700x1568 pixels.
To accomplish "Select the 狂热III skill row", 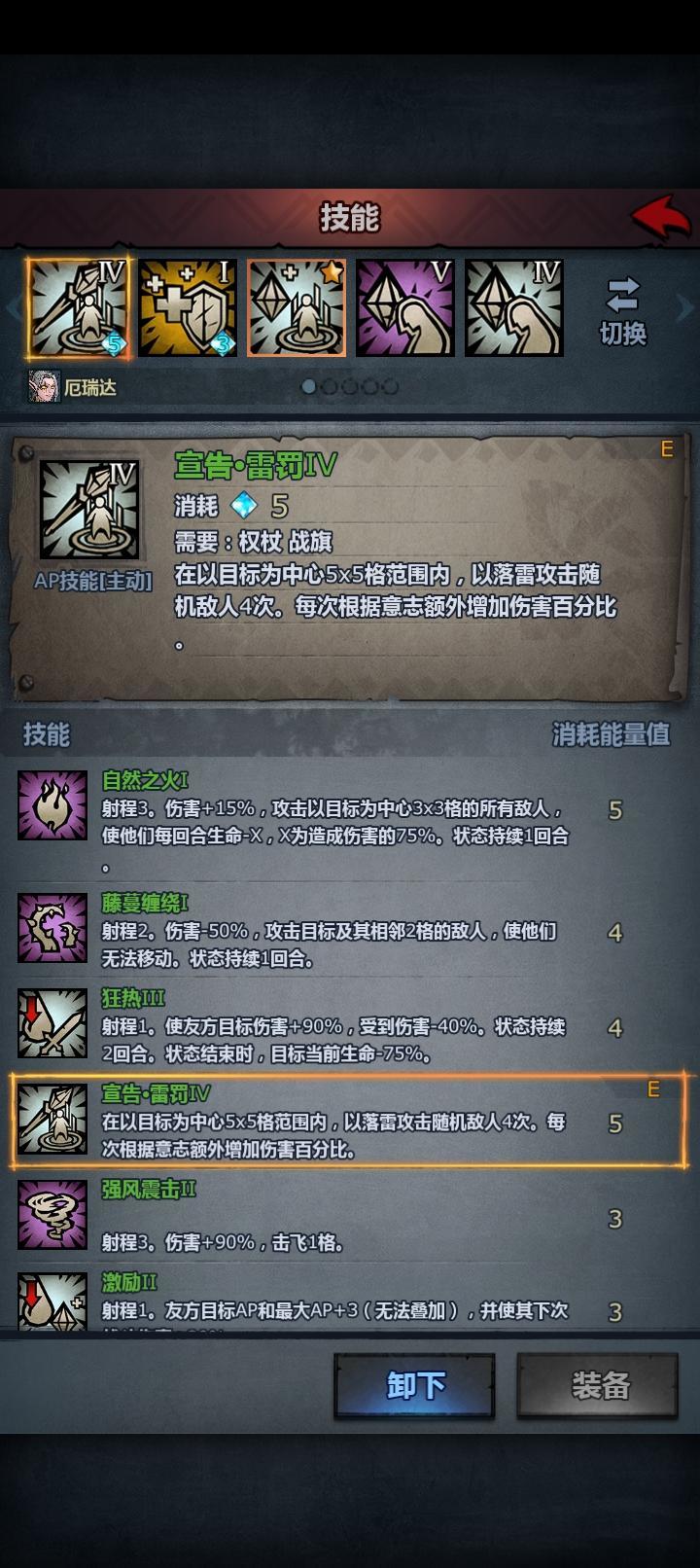I will (350, 1025).
